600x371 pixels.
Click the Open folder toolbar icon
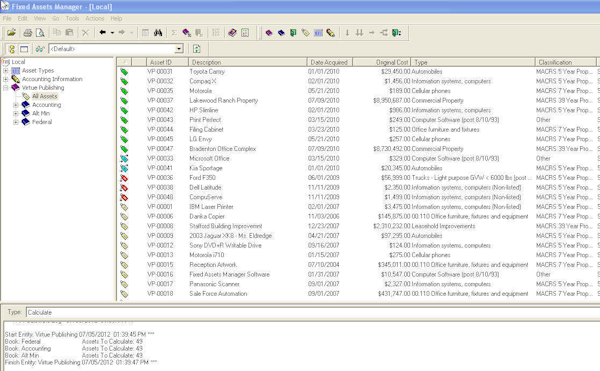coord(11,33)
